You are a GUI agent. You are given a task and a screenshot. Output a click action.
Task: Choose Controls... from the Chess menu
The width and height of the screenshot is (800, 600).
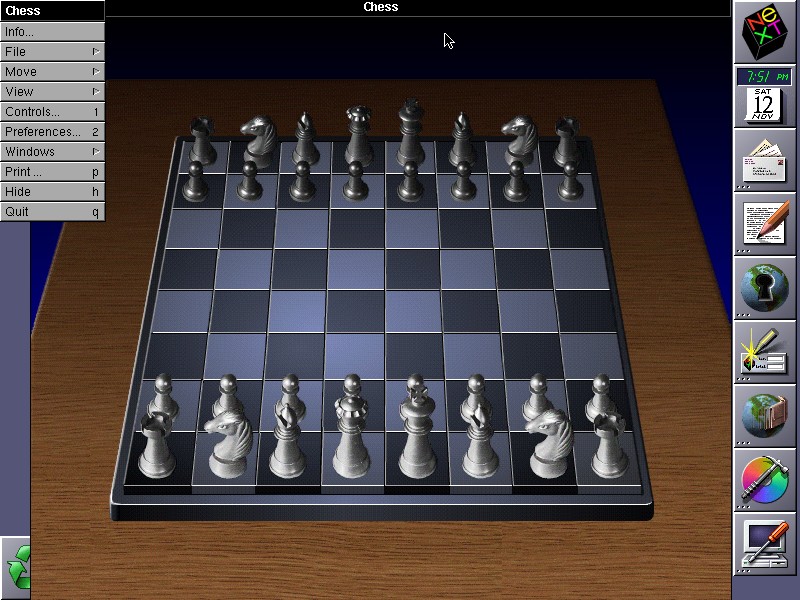(52, 111)
